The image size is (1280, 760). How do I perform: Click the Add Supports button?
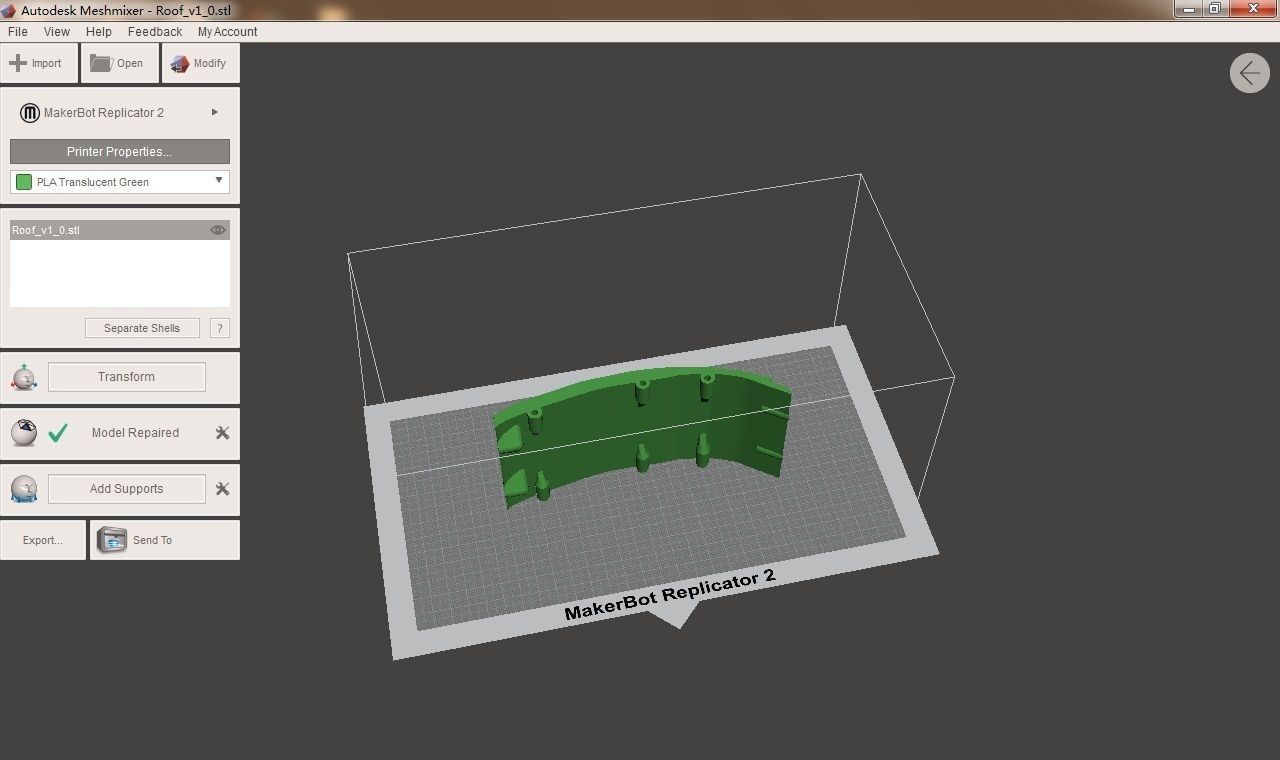coord(127,489)
